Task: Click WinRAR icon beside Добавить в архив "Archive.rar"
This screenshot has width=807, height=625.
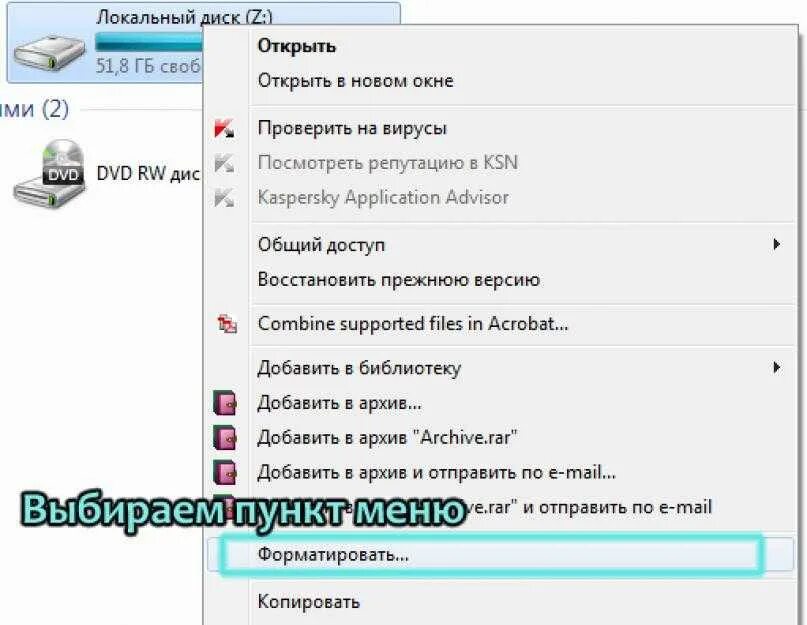Action: (x=225, y=438)
